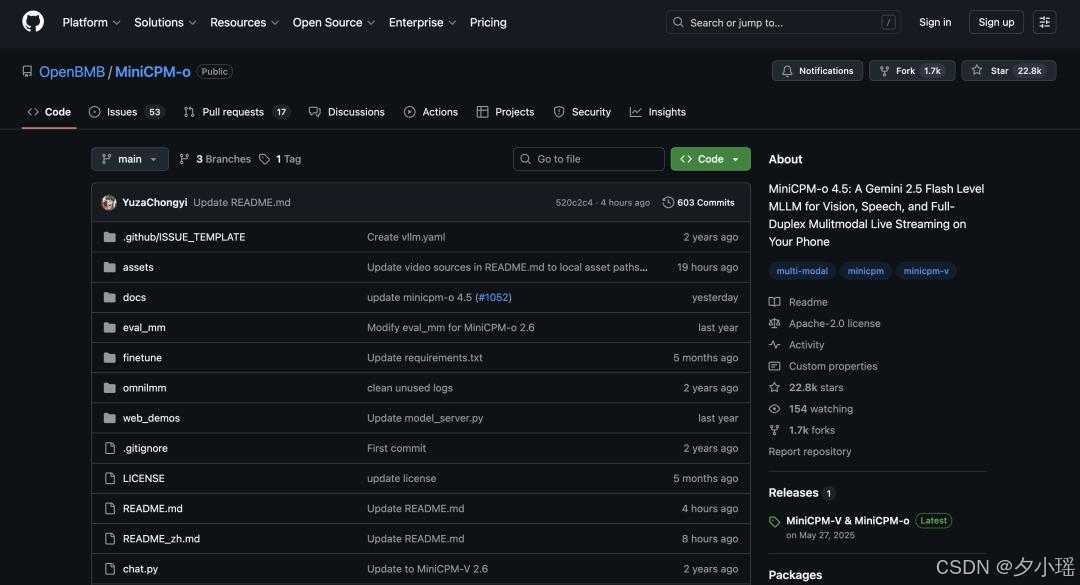Expand the Open Source menu
The height and width of the screenshot is (585, 1080).
[334, 22]
